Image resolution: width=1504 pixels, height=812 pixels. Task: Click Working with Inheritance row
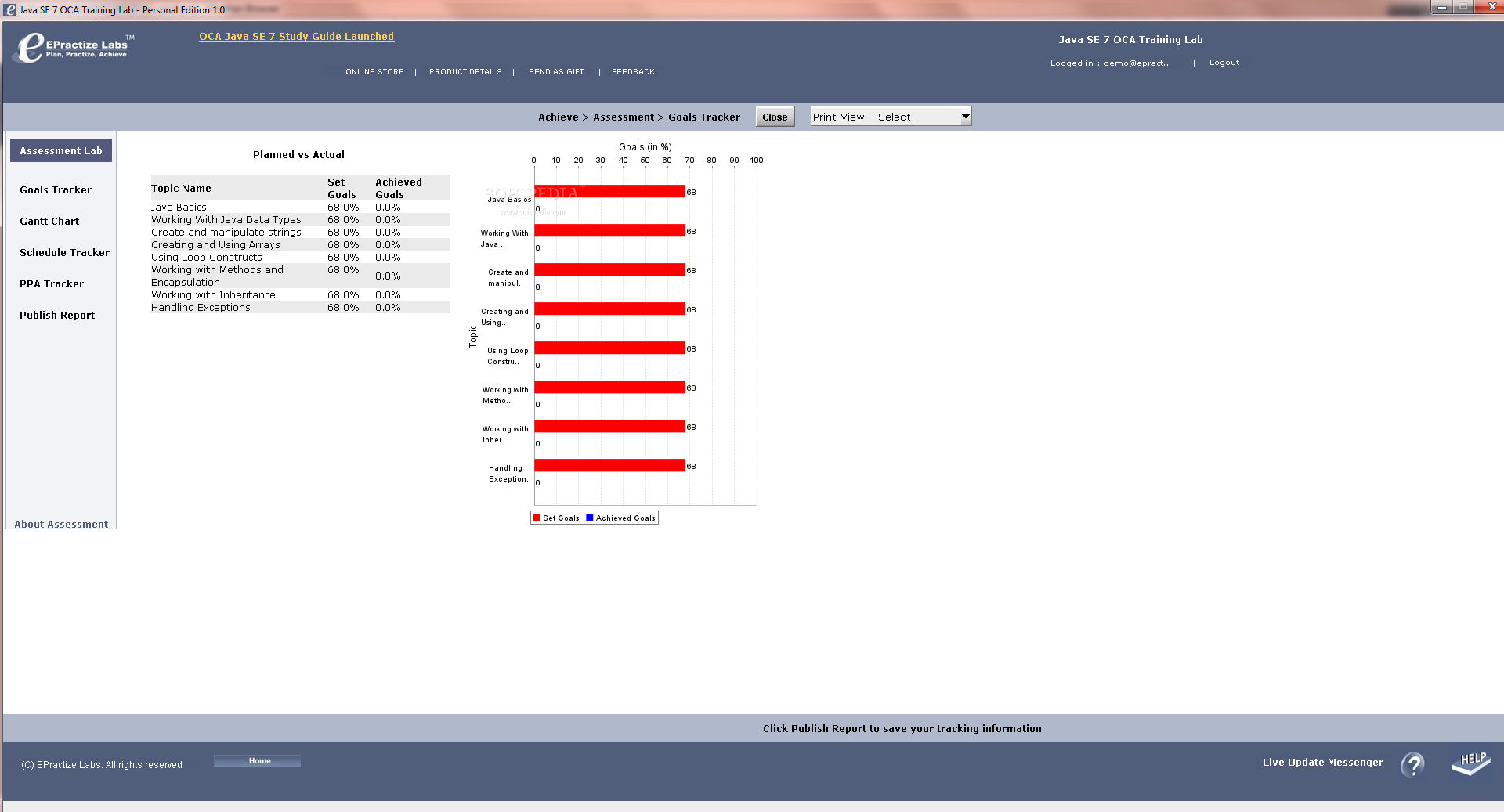point(300,295)
